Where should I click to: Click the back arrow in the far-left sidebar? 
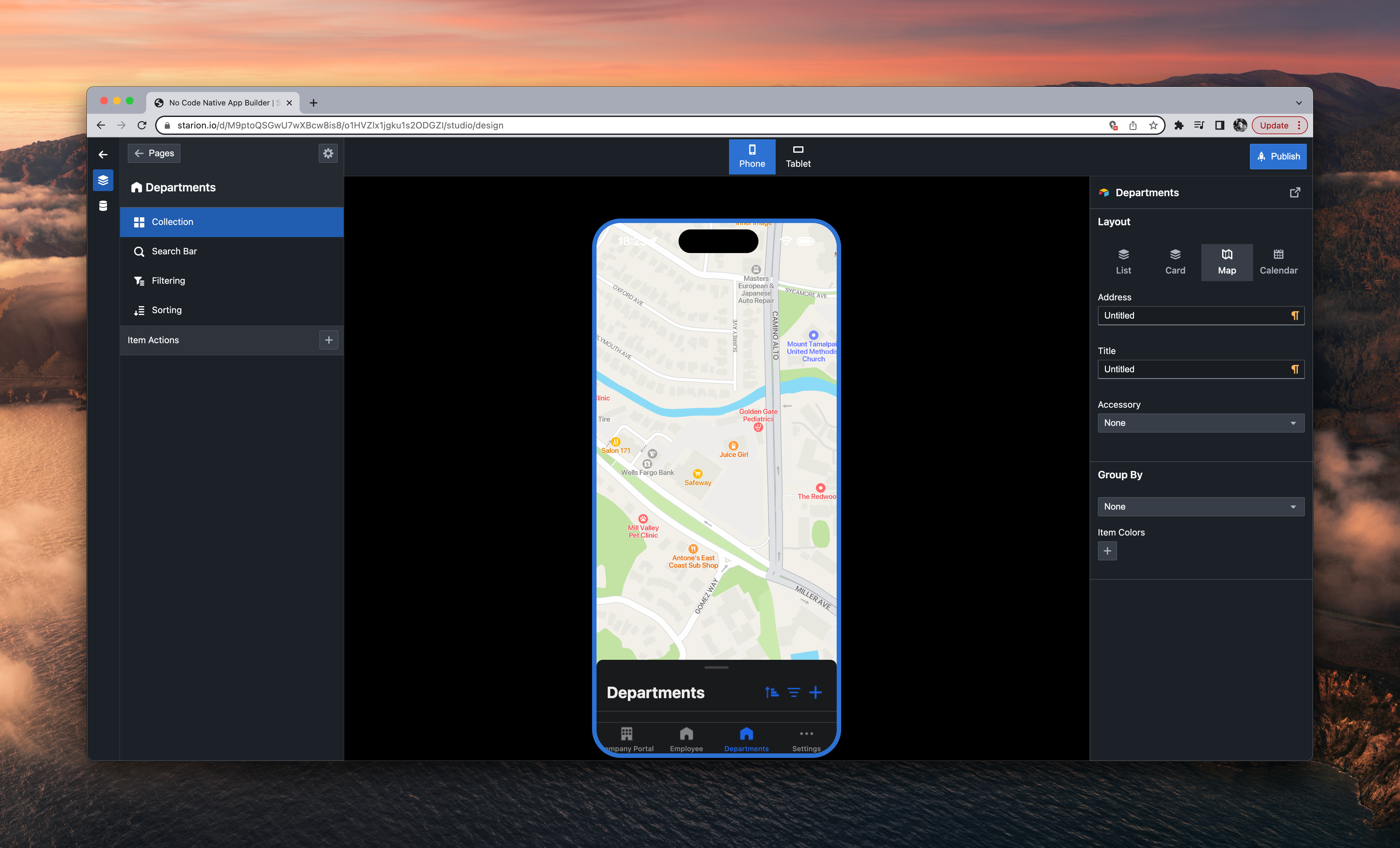[x=103, y=154]
